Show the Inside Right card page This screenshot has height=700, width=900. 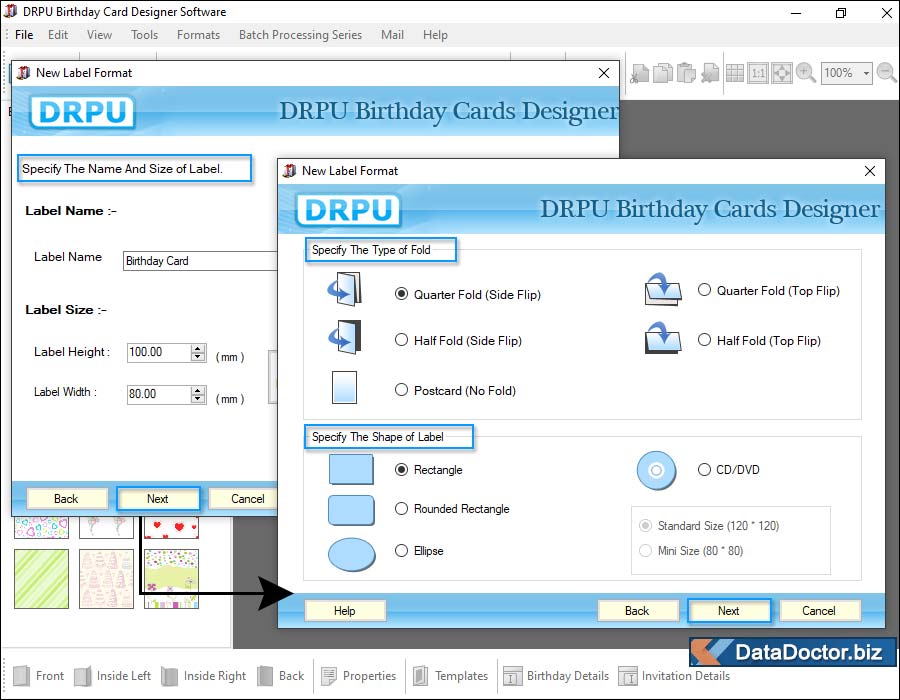coord(204,676)
